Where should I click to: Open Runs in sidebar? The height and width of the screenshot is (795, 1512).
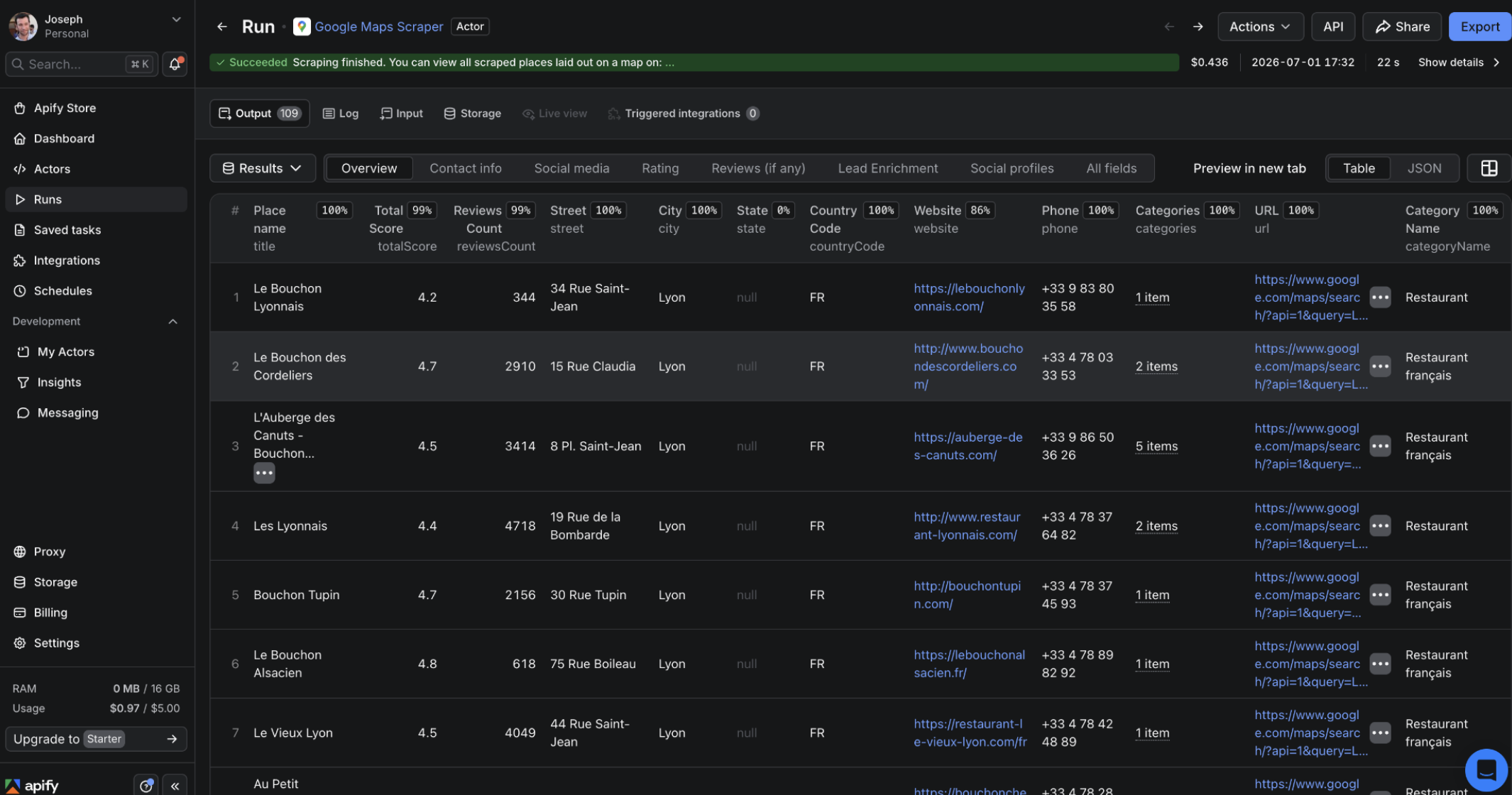pos(96,199)
